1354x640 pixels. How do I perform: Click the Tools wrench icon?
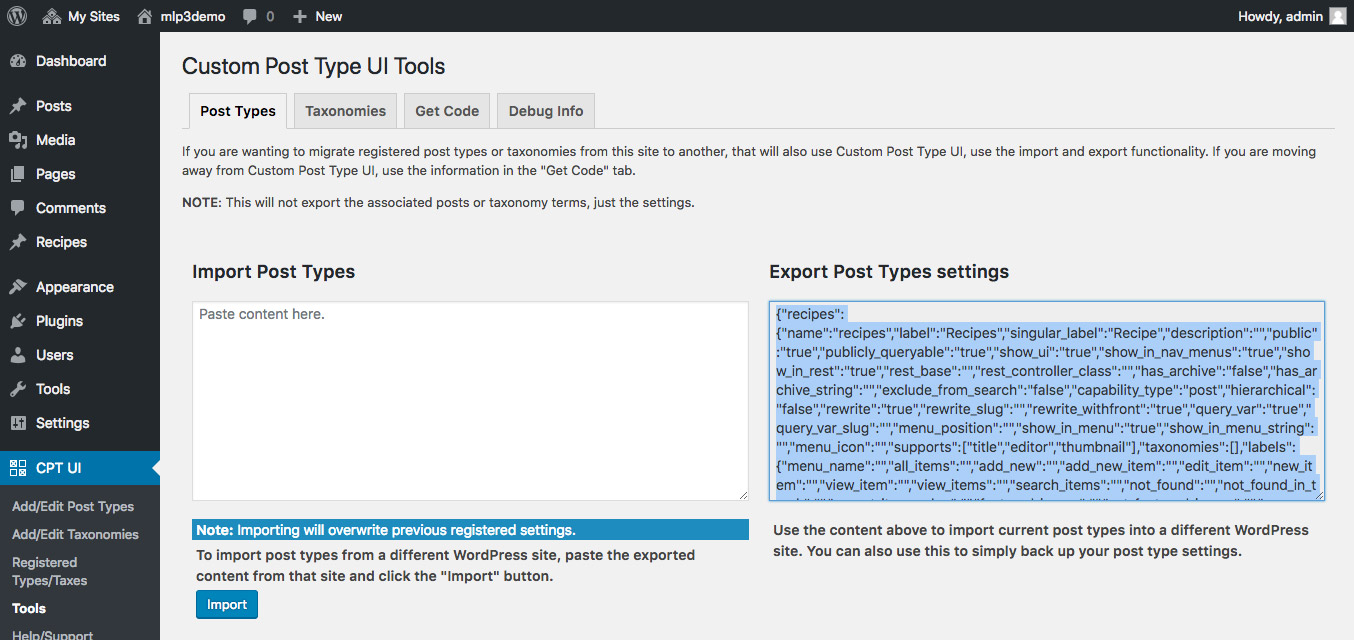tap(18, 389)
